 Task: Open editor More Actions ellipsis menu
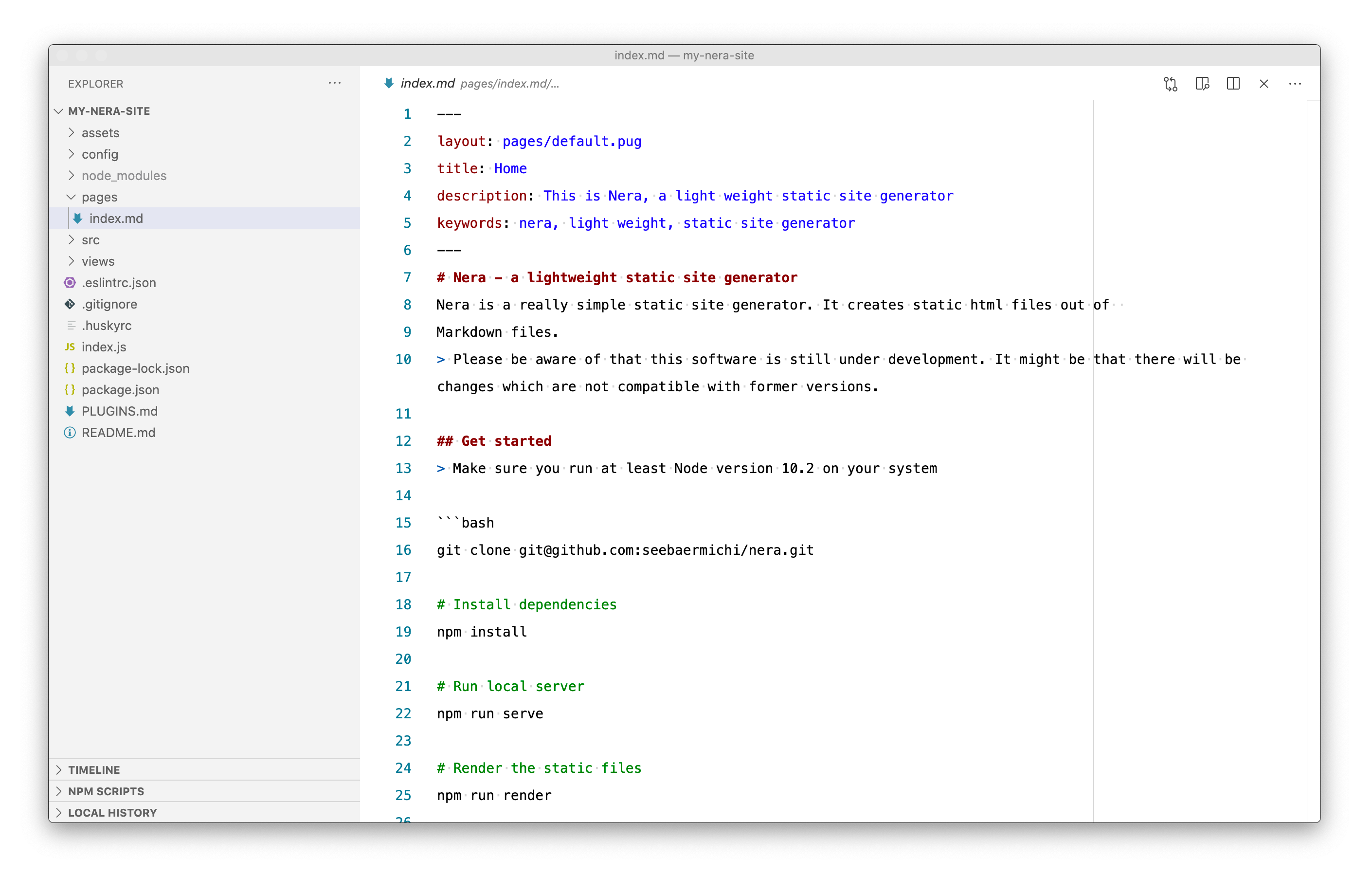click(x=1295, y=84)
